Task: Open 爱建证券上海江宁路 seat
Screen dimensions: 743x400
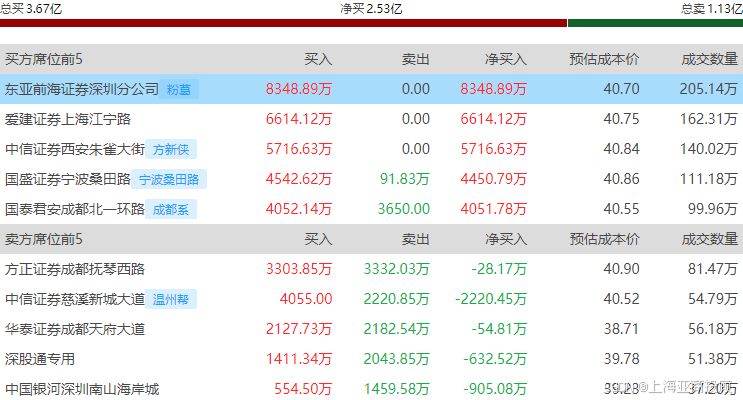Action: click(x=68, y=119)
